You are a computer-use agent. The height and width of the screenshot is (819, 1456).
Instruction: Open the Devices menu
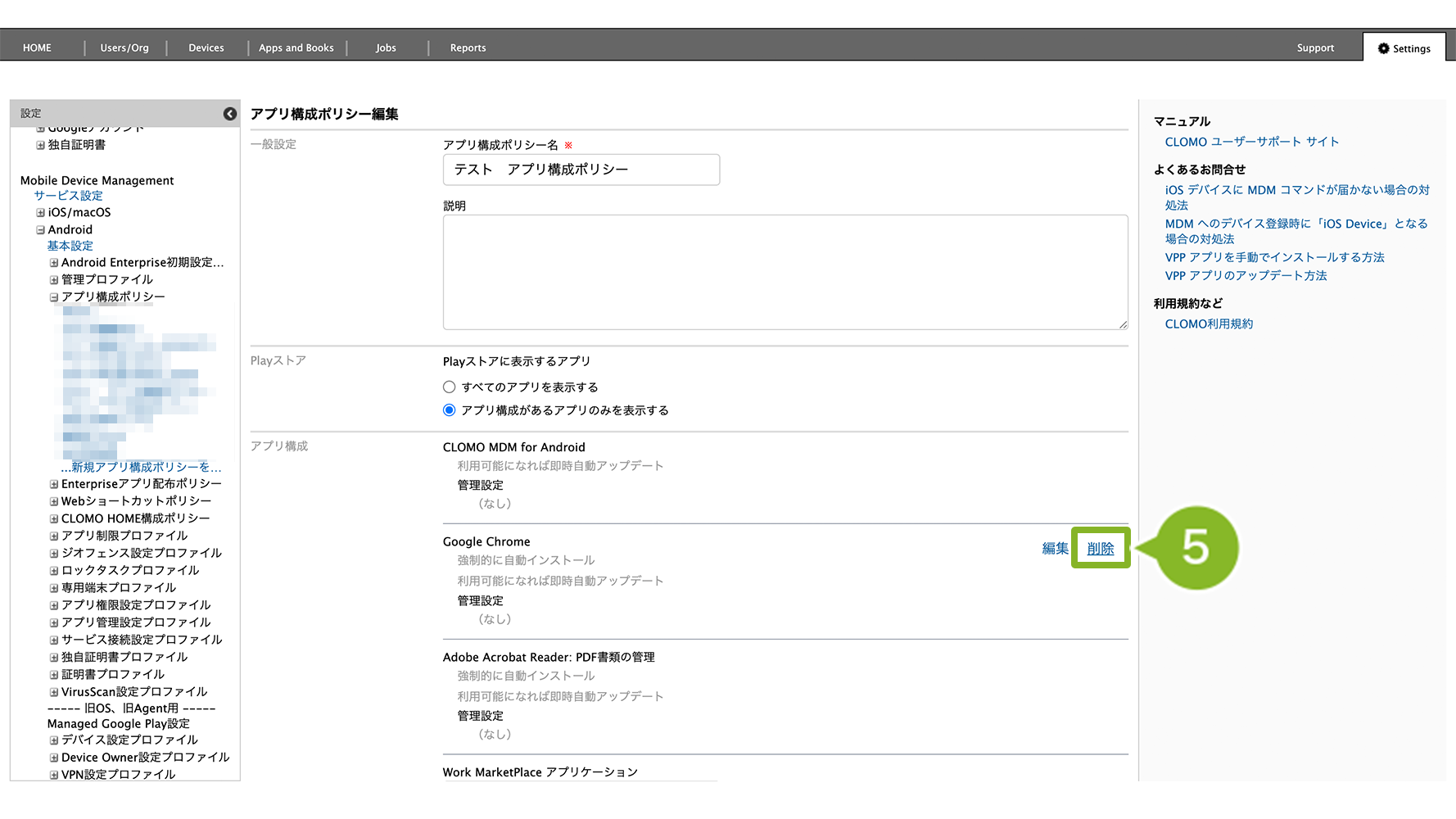(x=206, y=48)
